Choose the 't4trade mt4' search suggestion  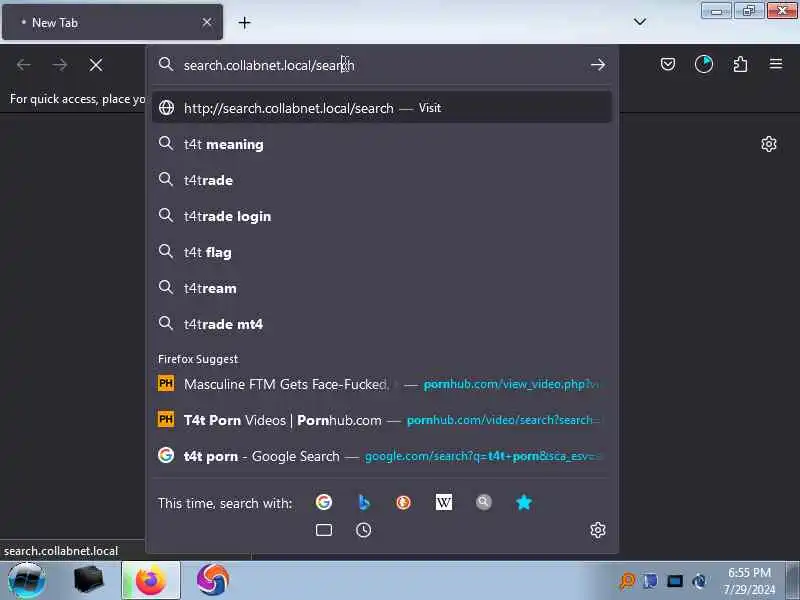[x=382, y=324]
